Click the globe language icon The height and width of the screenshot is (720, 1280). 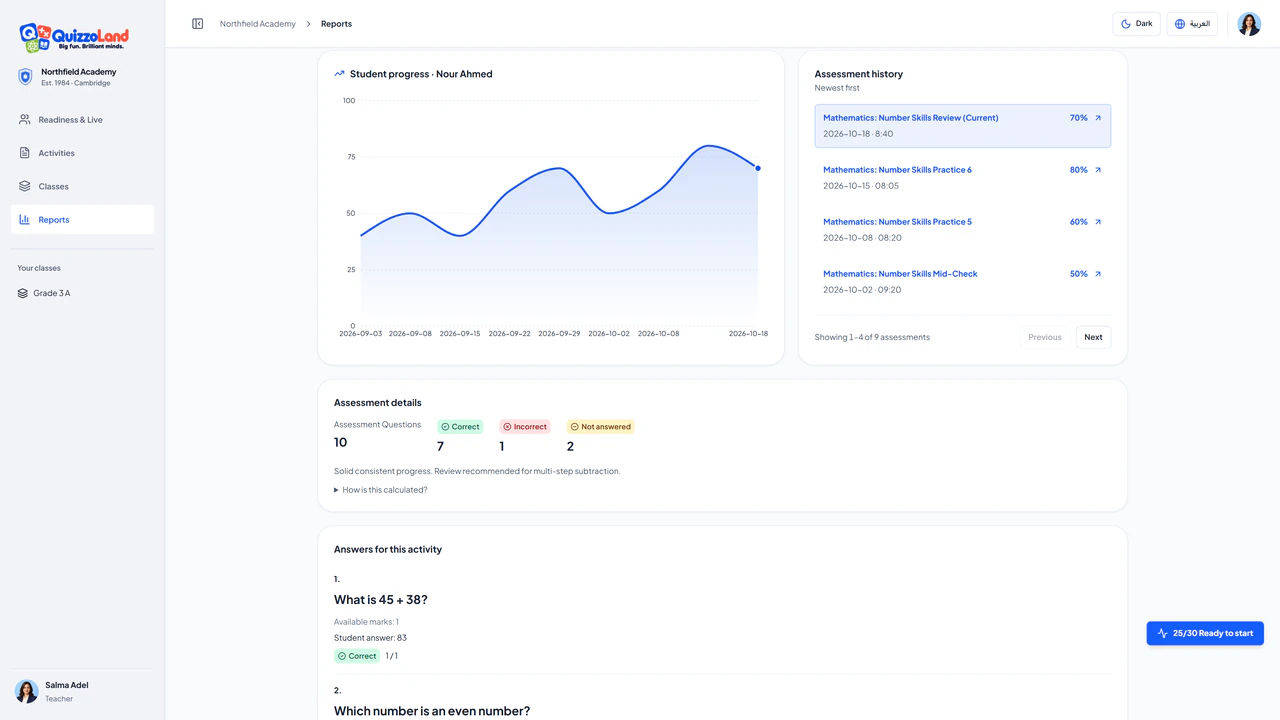[x=1180, y=24]
